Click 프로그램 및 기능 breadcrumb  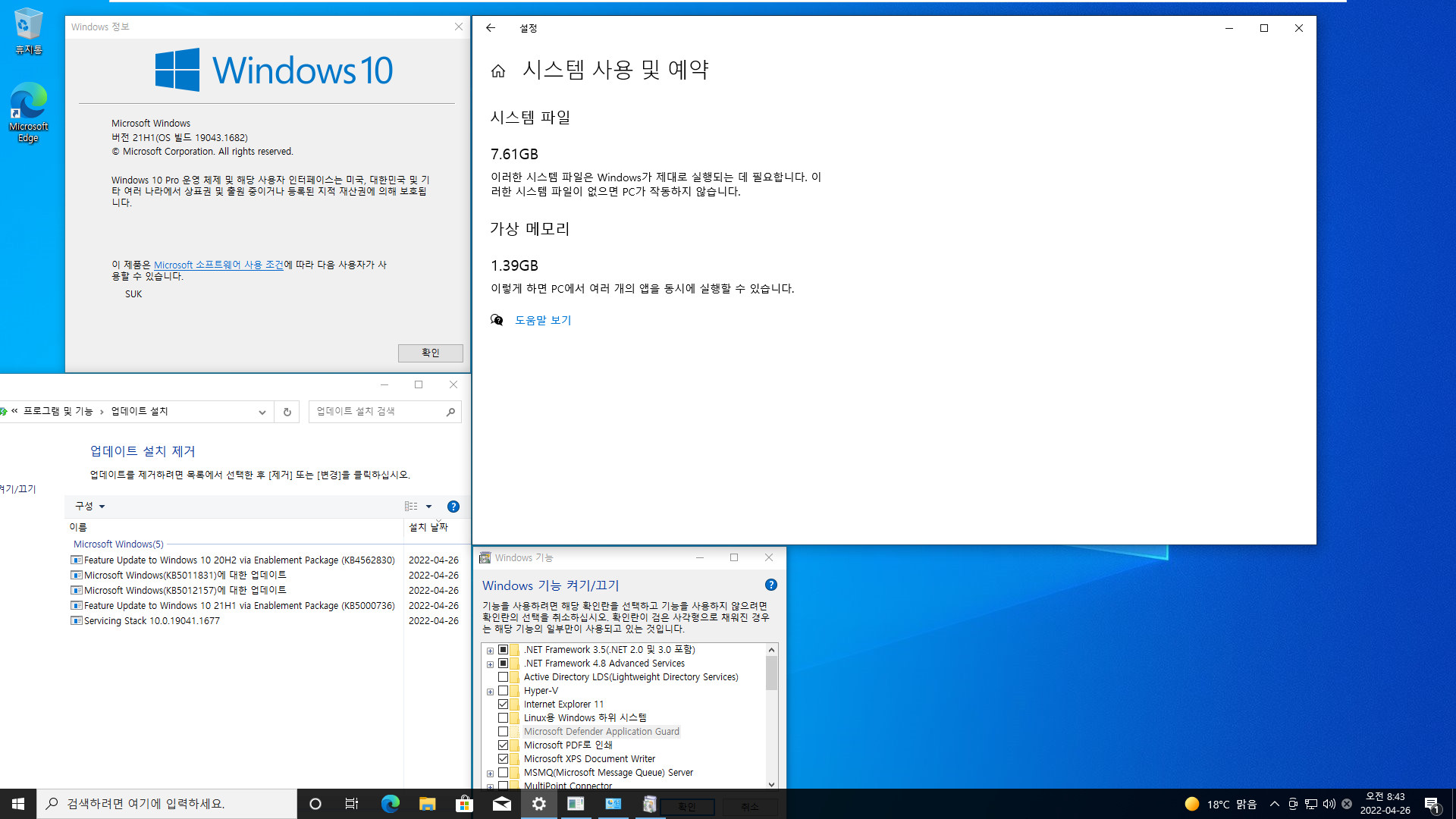tap(58, 412)
